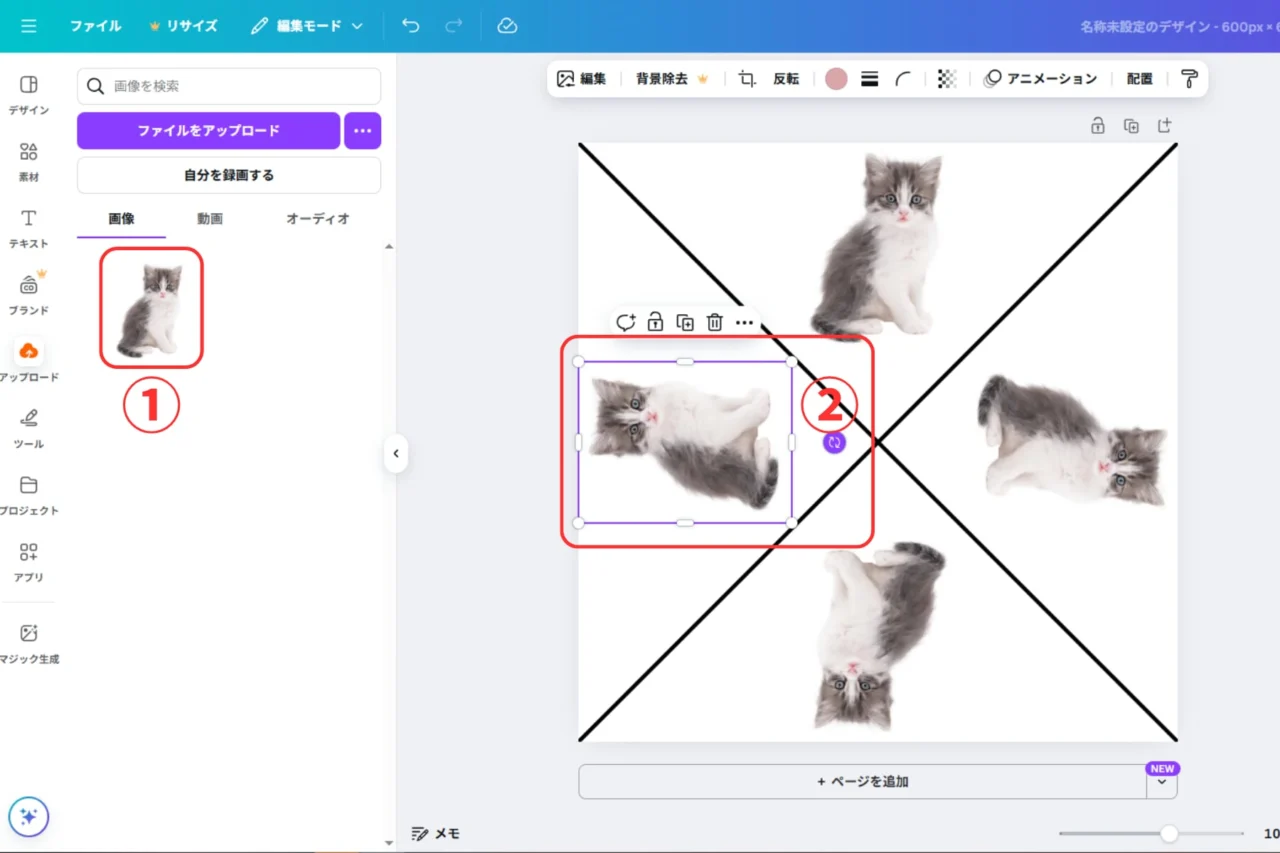Click the copy style paint roller icon
The height and width of the screenshot is (853, 1280).
pyautogui.click(x=1189, y=79)
